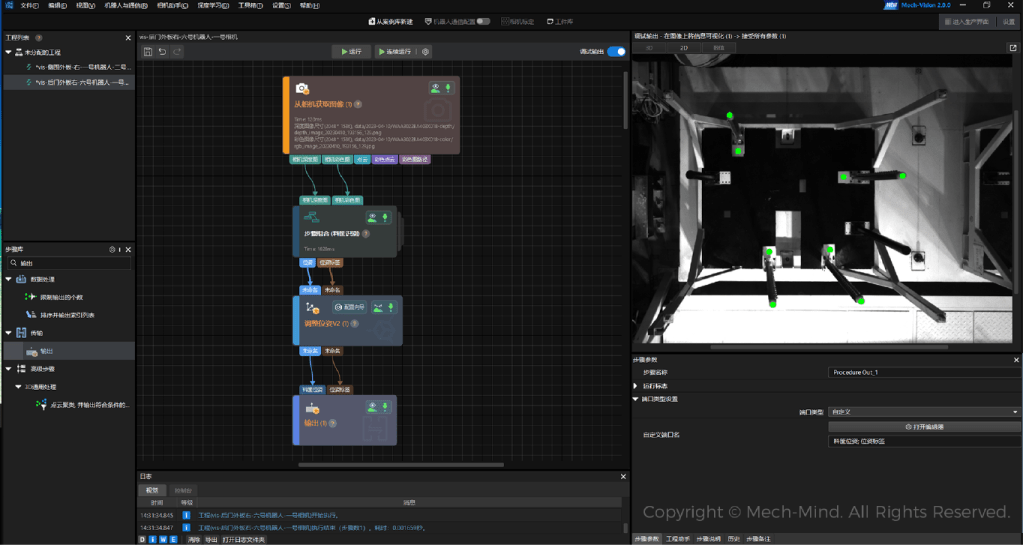Open the 端口类型 dropdown

pyautogui.click(x=924, y=412)
